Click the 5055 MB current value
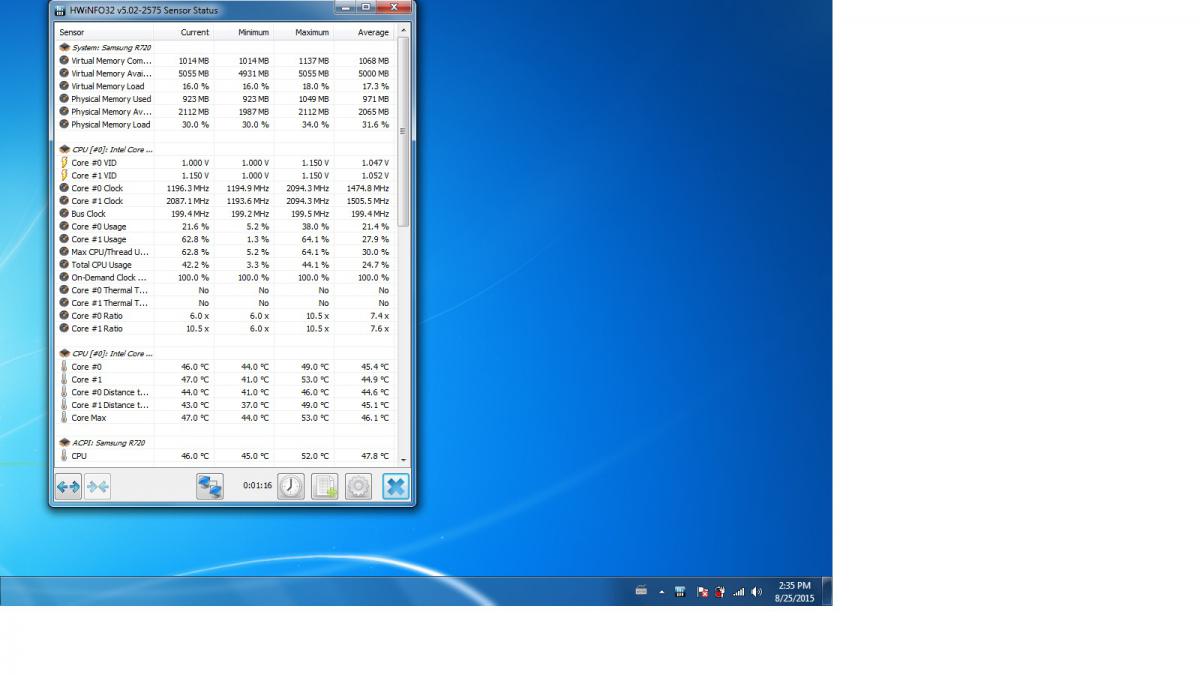The width and height of the screenshot is (1200, 675). click(194, 74)
